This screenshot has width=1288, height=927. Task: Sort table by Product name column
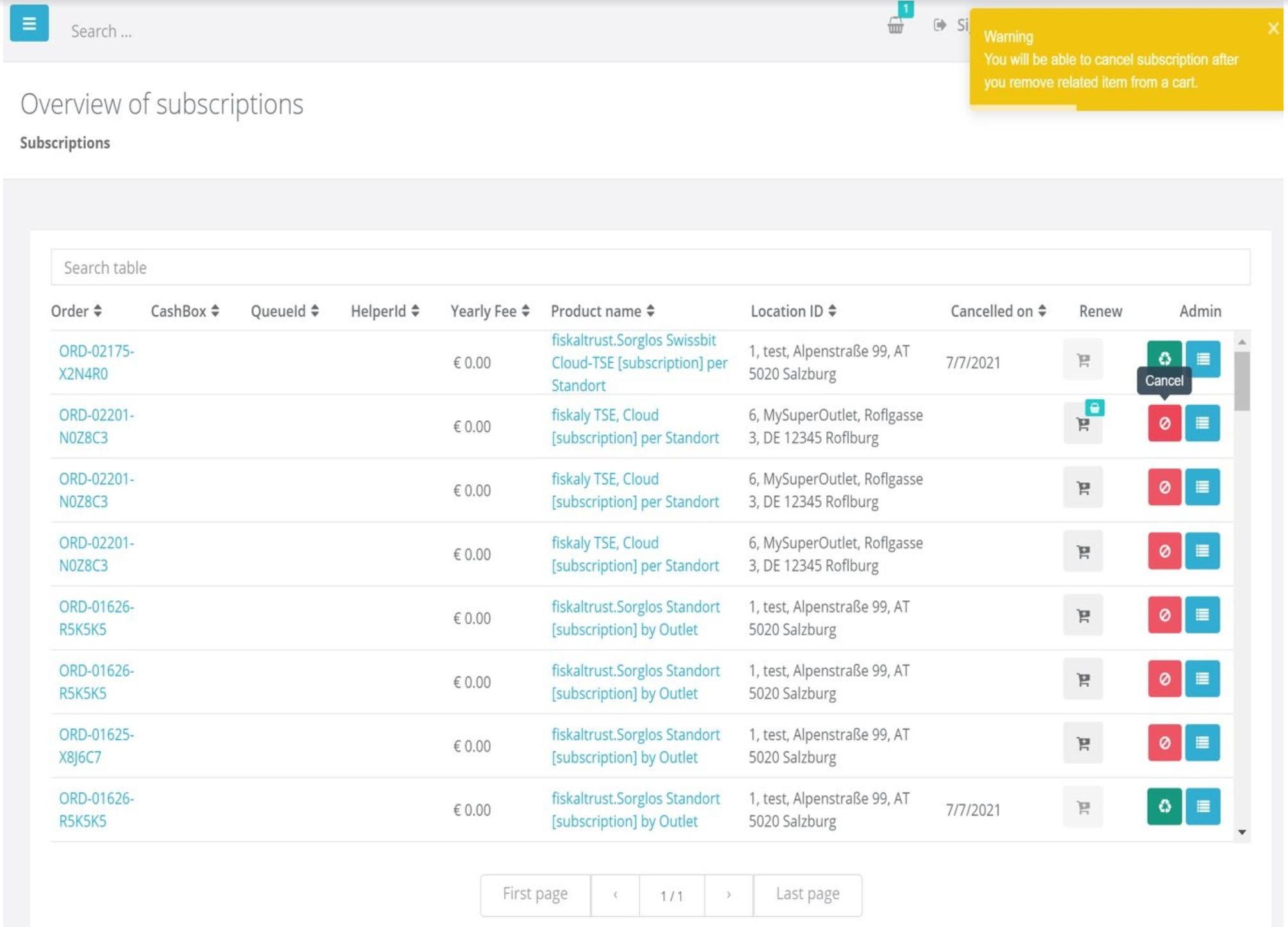pyautogui.click(x=603, y=311)
